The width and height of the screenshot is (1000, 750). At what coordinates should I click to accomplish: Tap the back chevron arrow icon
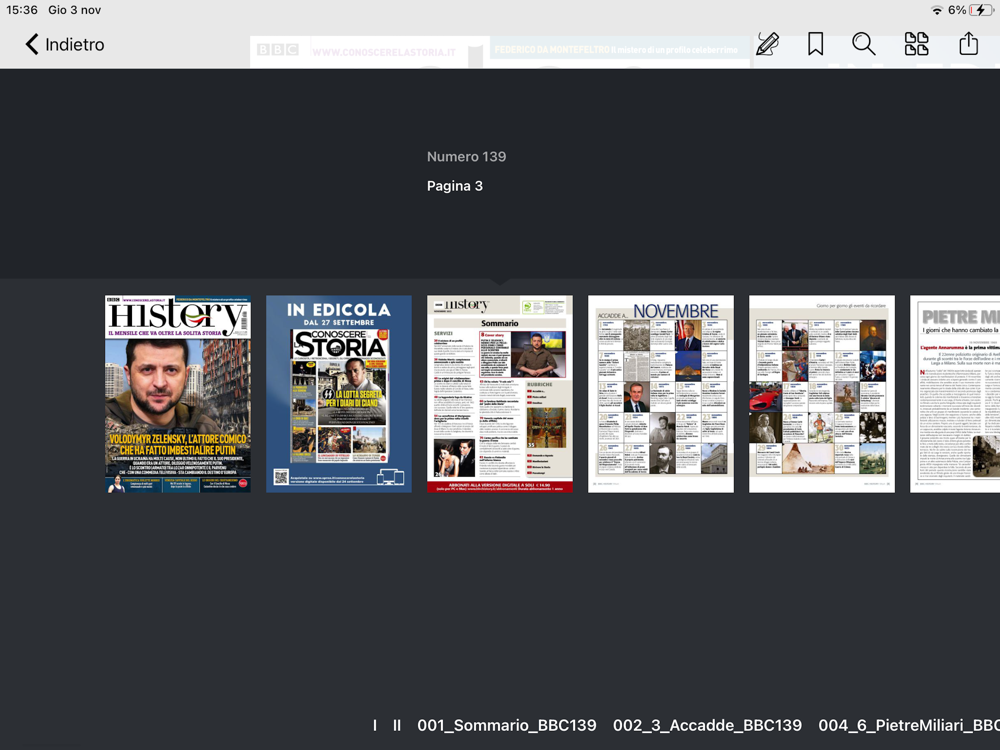click(32, 45)
